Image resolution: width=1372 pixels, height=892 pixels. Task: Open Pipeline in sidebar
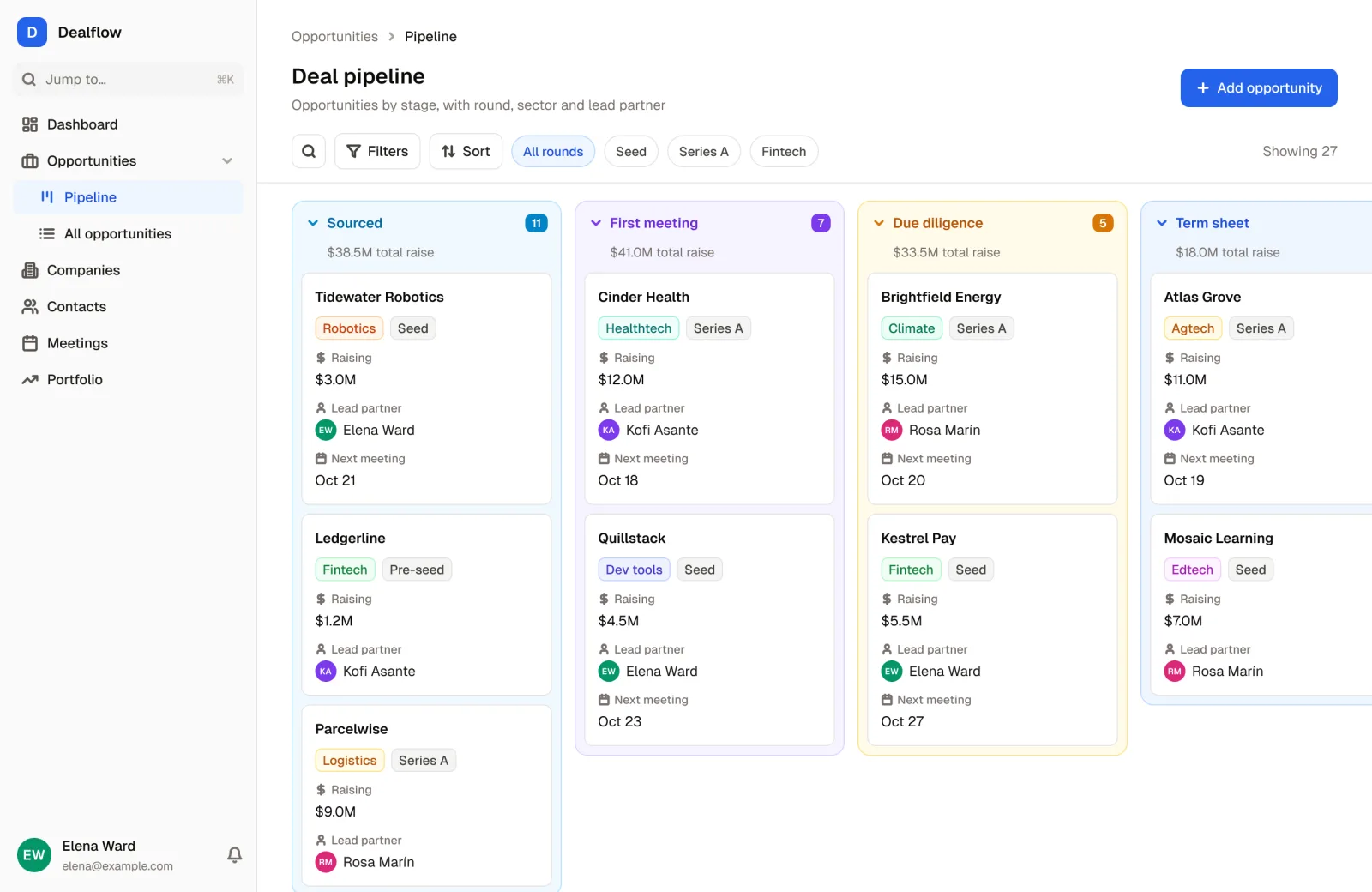point(129,197)
